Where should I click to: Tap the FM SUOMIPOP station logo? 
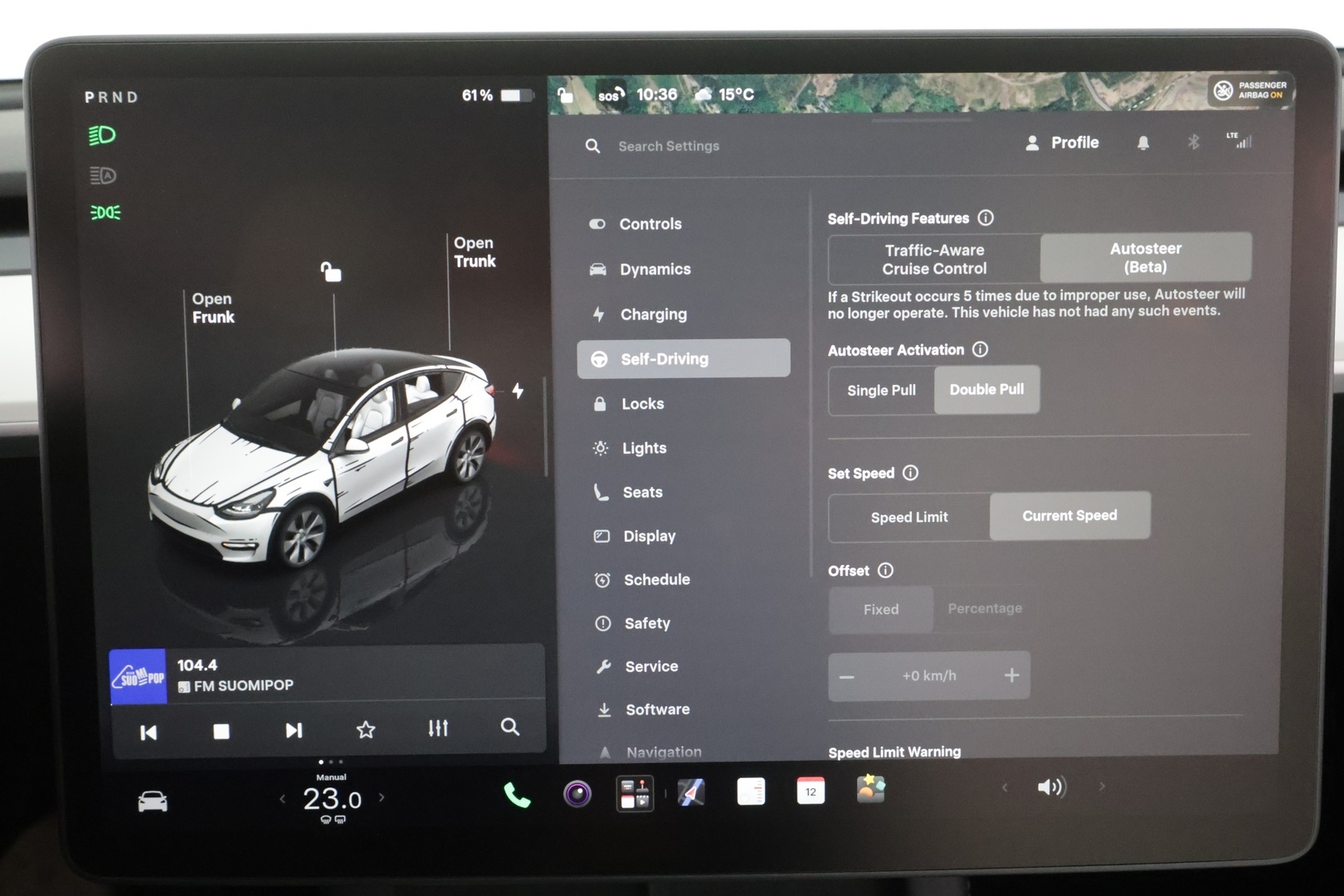pyautogui.click(x=138, y=677)
